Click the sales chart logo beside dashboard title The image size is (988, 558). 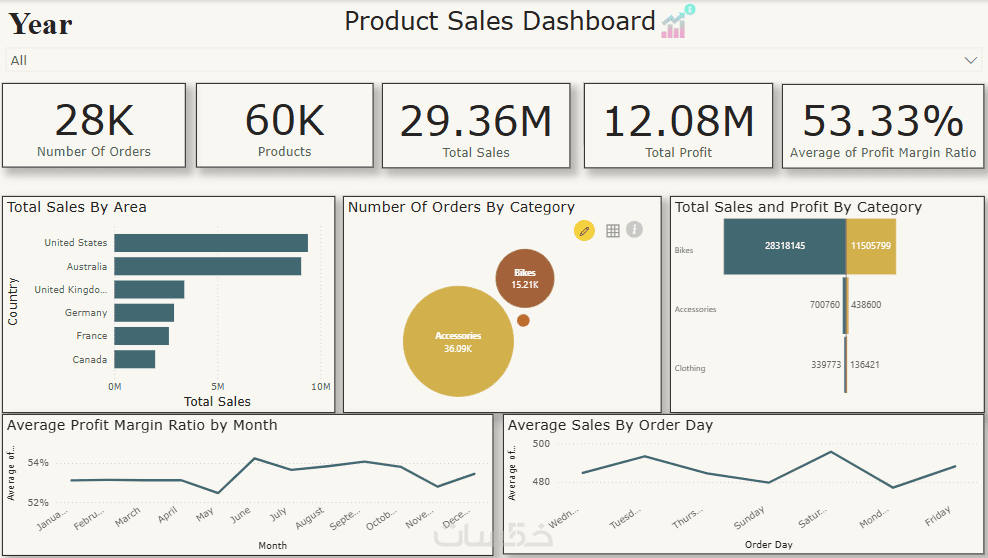point(677,22)
